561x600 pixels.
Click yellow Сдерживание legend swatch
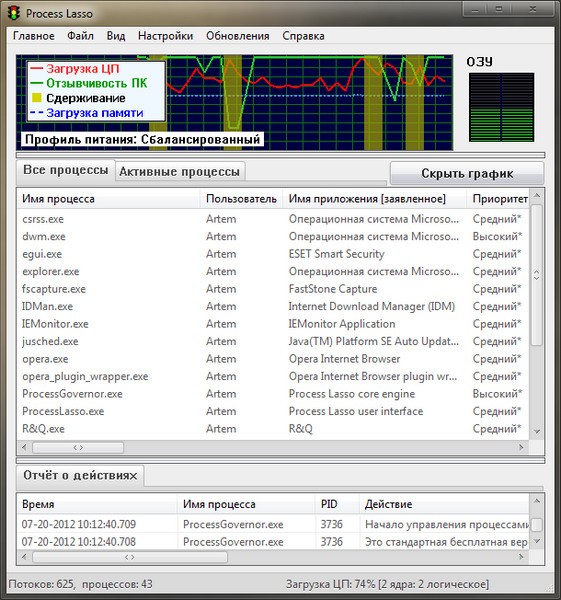pyautogui.click(x=37, y=98)
